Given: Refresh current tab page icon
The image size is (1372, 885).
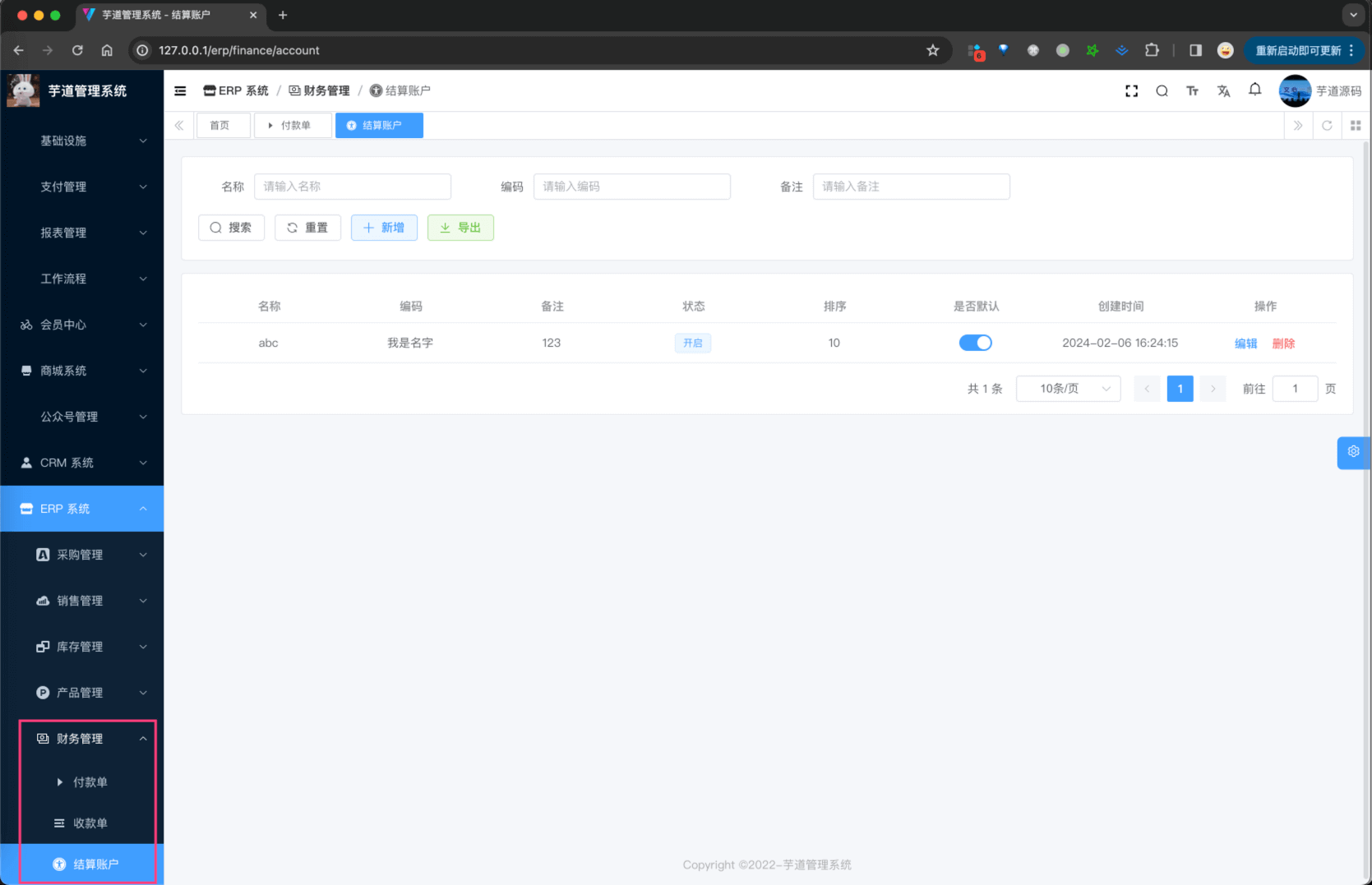Looking at the screenshot, I should (x=1326, y=126).
